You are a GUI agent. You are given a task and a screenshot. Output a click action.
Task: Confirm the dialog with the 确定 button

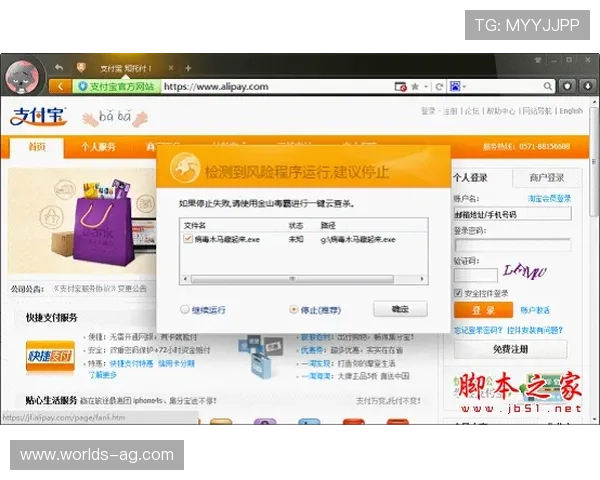tap(400, 309)
